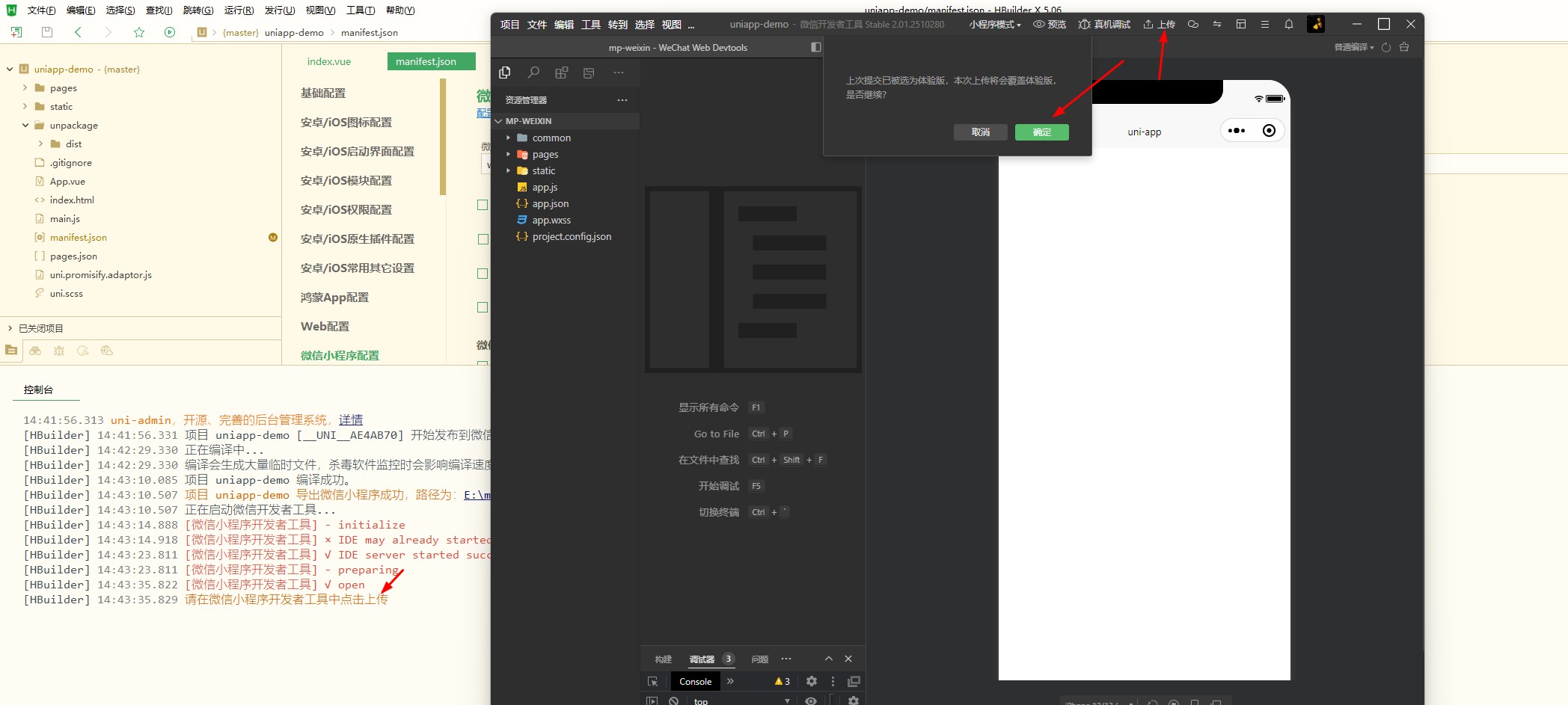The image size is (1568, 705).
Task: Confirm upload with the 确定 button
Action: pyautogui.click(x=1042, y=132)
